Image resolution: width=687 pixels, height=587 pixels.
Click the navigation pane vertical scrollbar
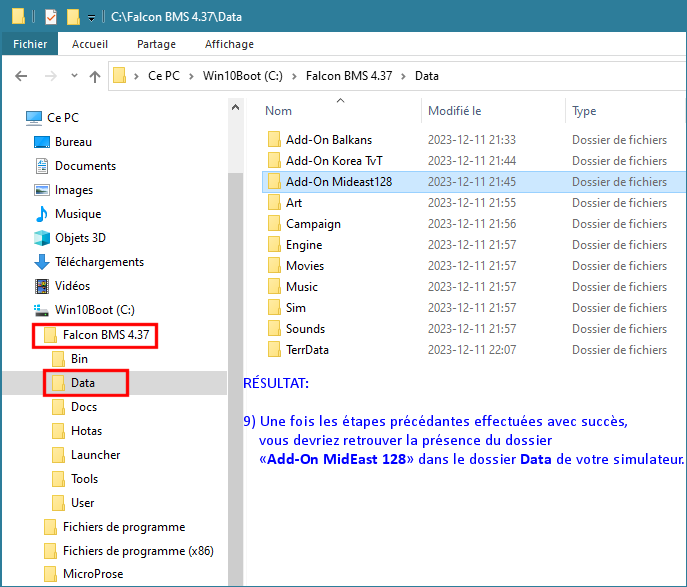point(235,300)
